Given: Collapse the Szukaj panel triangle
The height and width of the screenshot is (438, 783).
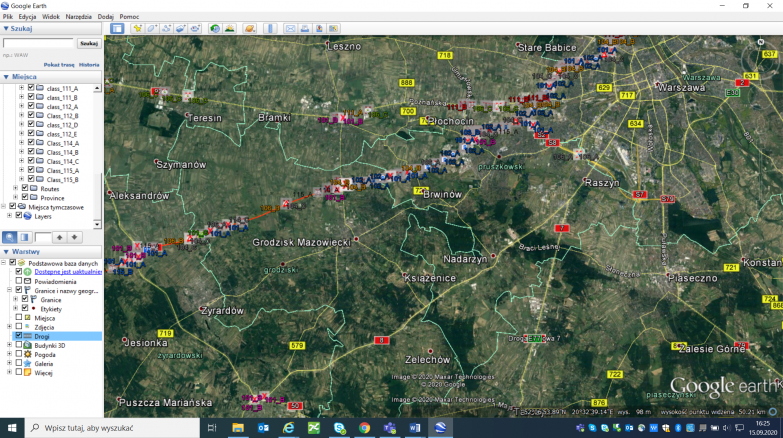Looking at the screenshot, I should (6, 28).
